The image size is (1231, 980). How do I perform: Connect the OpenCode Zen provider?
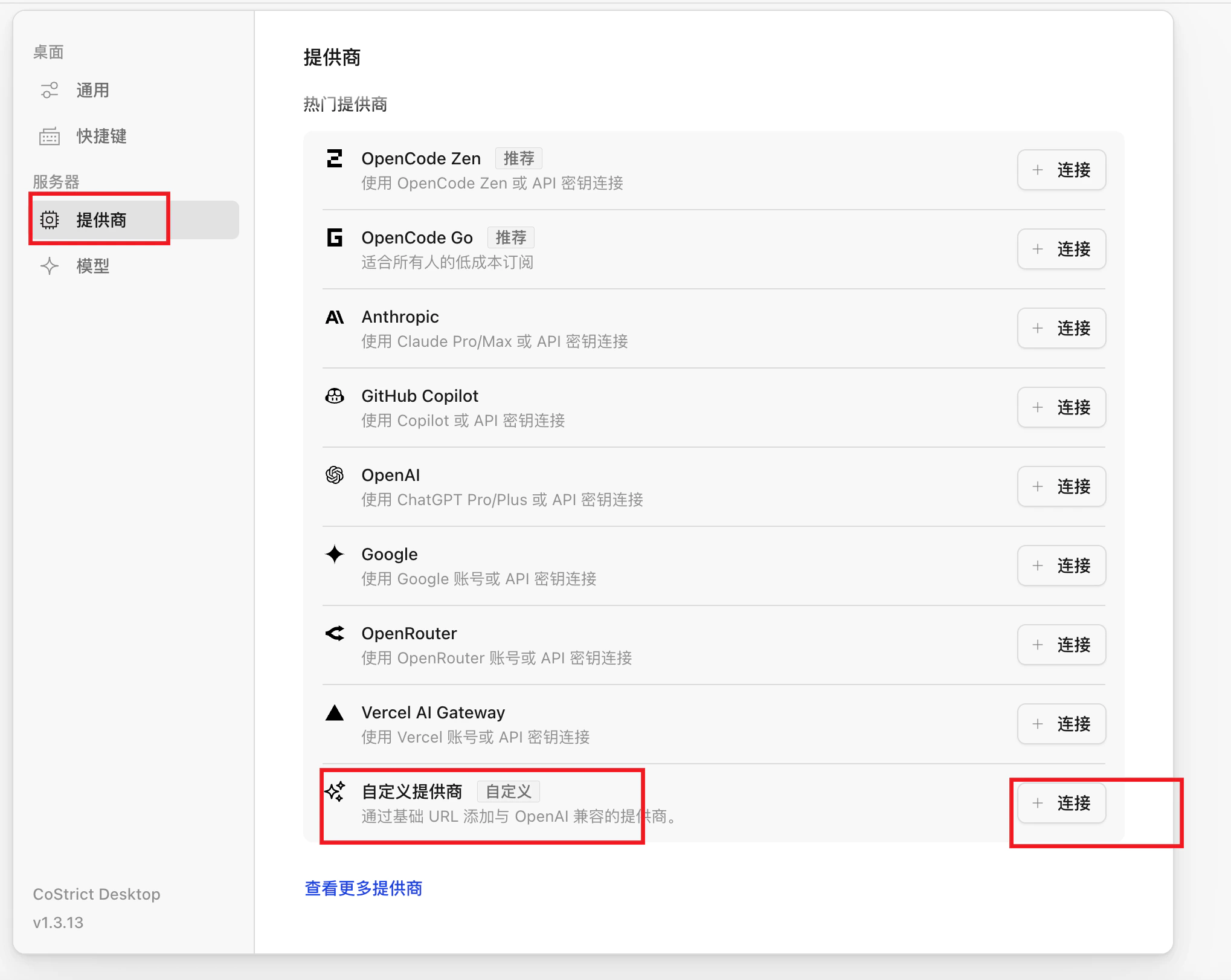coord(1061,170)
